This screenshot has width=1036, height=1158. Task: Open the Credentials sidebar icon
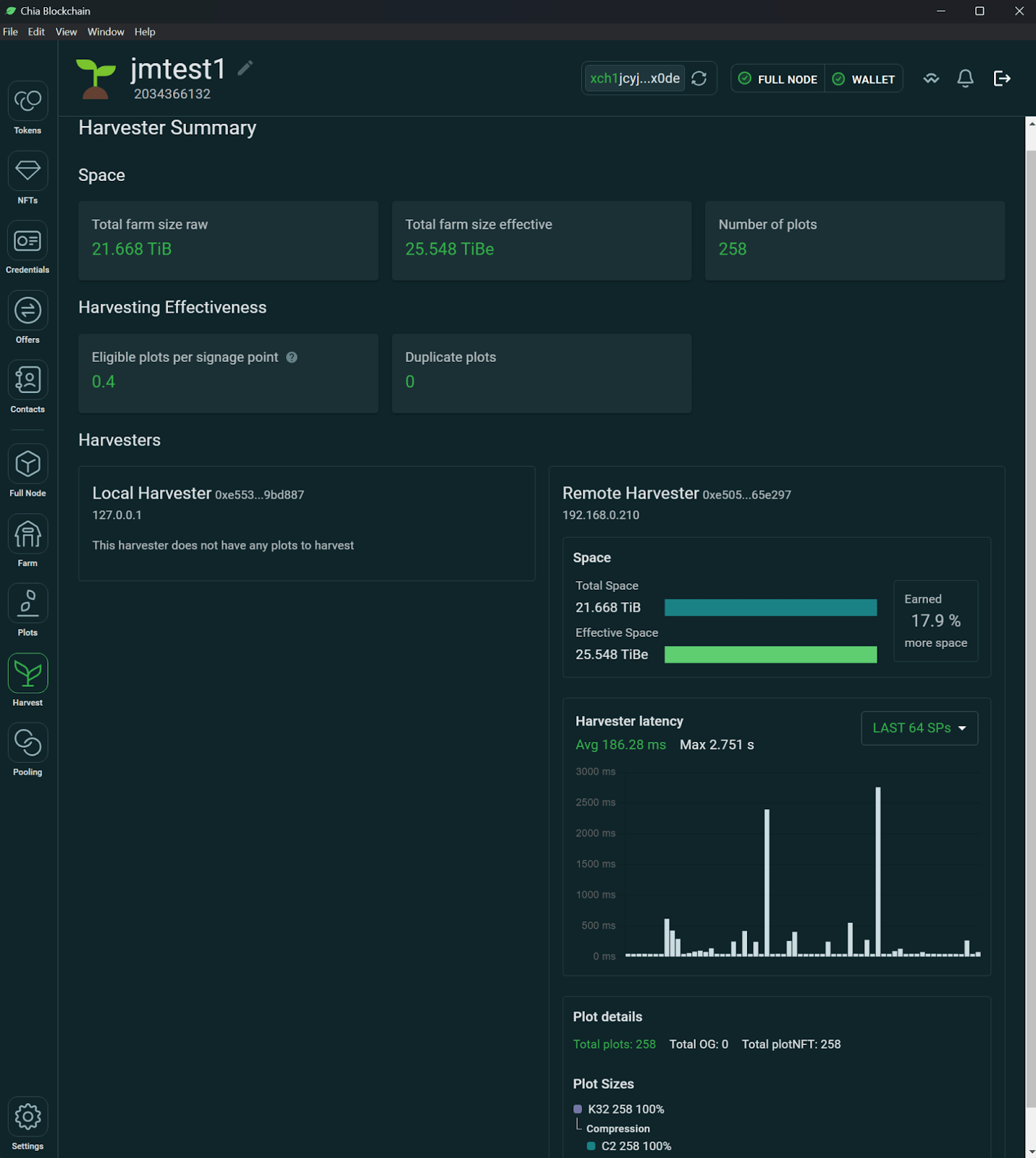click(x=28, y=241)
